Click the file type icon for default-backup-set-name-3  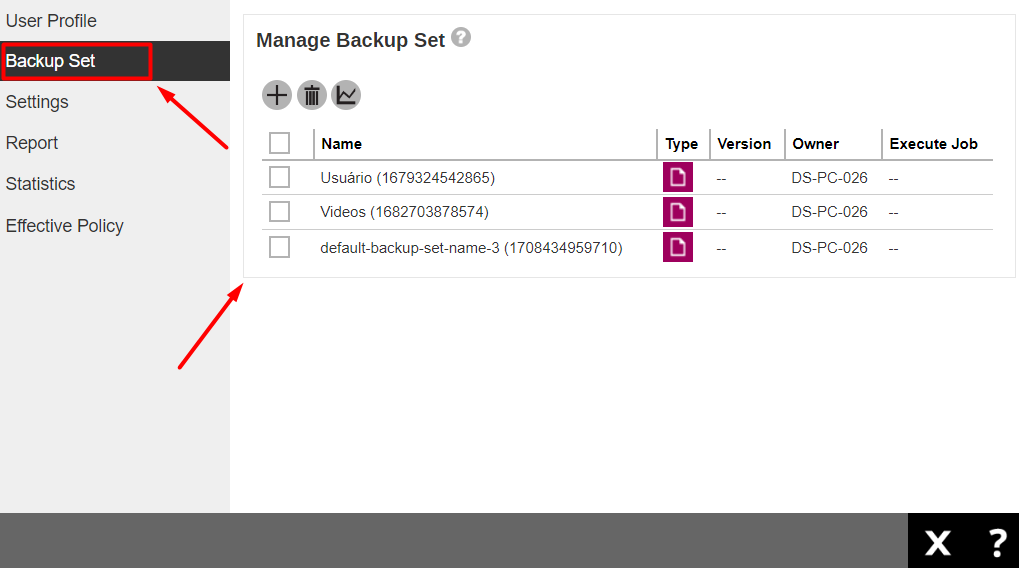point(678,247)
